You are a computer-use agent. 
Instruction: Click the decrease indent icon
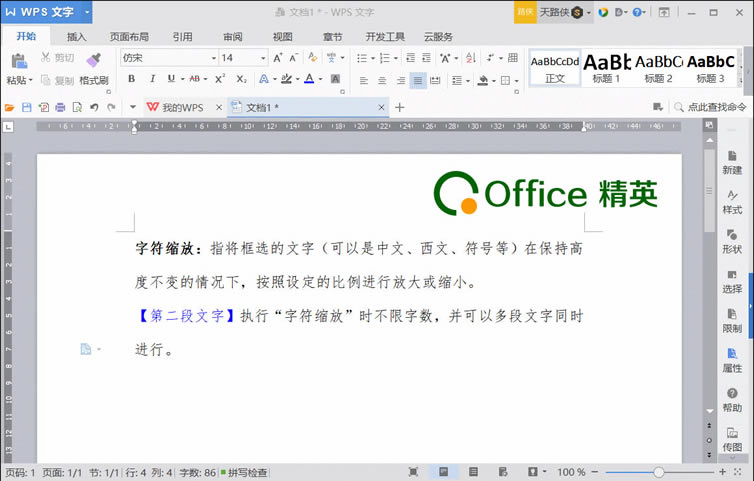[x=410, y=58]
